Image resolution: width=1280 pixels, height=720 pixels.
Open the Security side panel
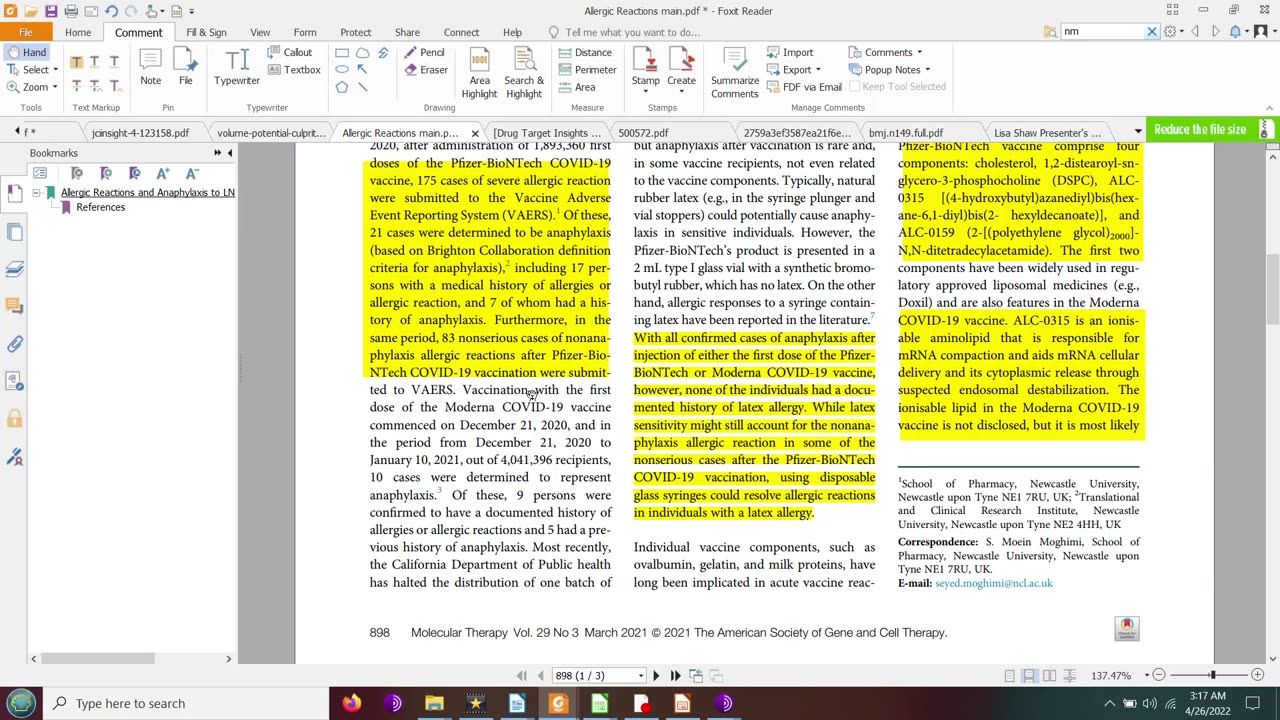click(15, 419)
